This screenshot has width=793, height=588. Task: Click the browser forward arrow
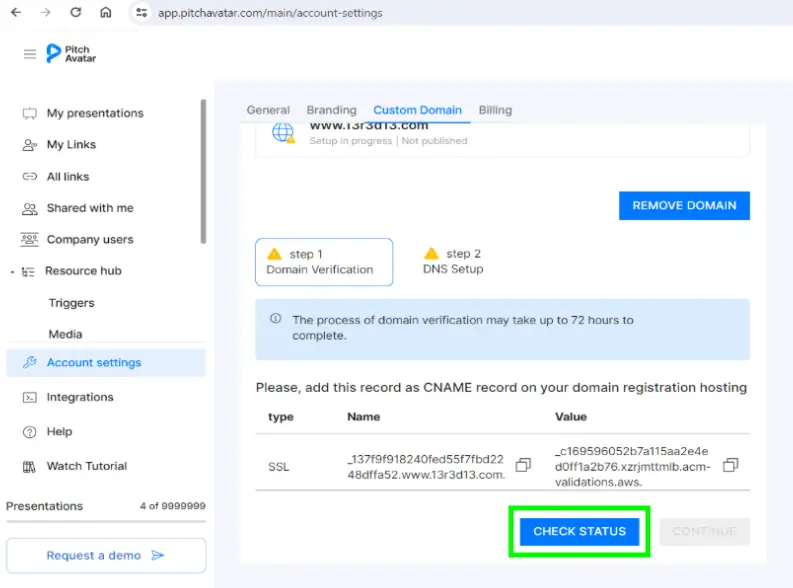(46, 12)
